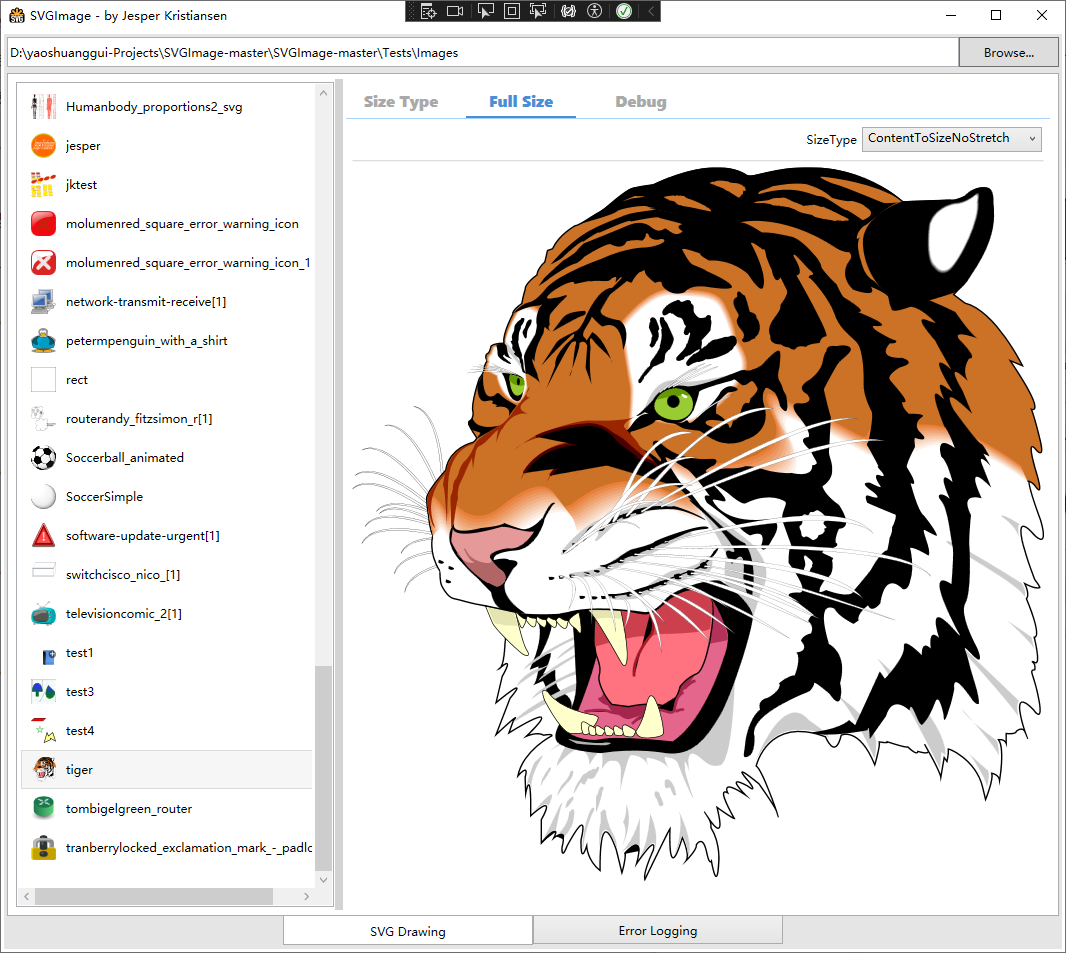Switch to the Size Type tab
The image size is (1066, 953).
[x=400, y=102]
